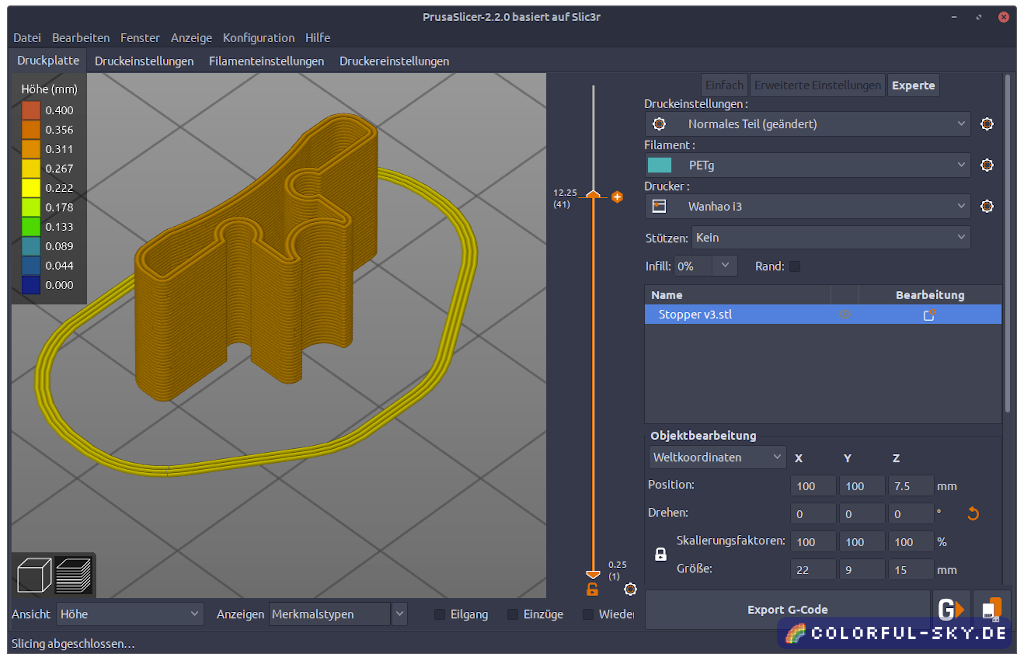This screenshot has width=1024, height=661.
Task: Click the scale lock padlock icon
Action: click(660, 554)
